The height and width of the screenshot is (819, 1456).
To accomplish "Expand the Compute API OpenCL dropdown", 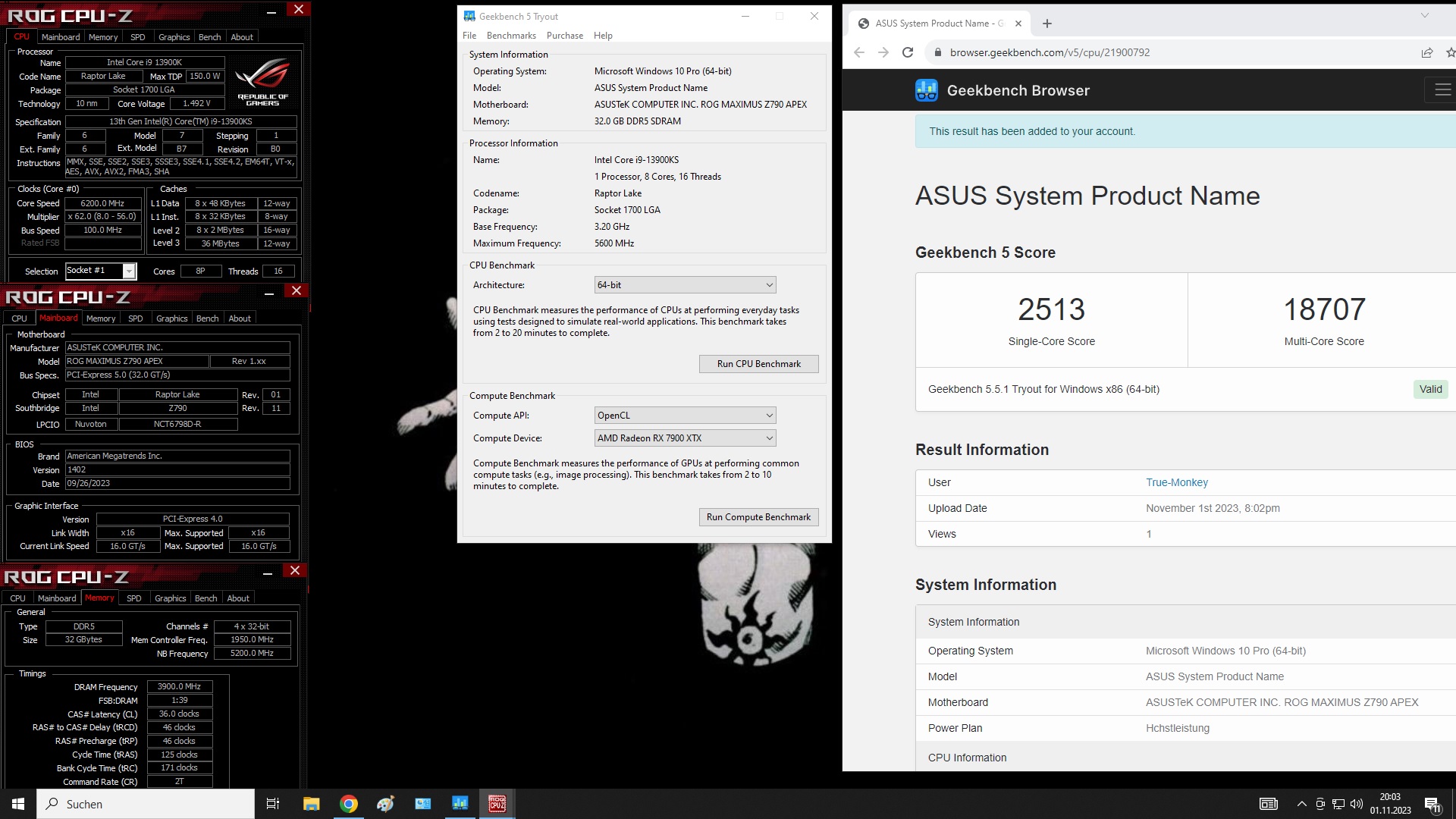I will coord(685,416).
